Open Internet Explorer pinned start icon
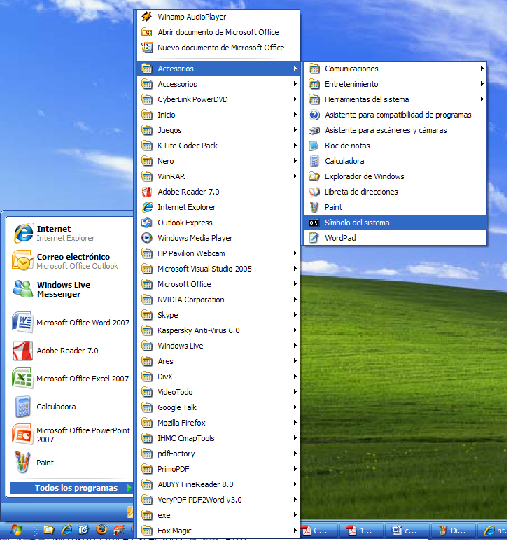Viewport: 507px width, 540px height. tap(23, 233)
